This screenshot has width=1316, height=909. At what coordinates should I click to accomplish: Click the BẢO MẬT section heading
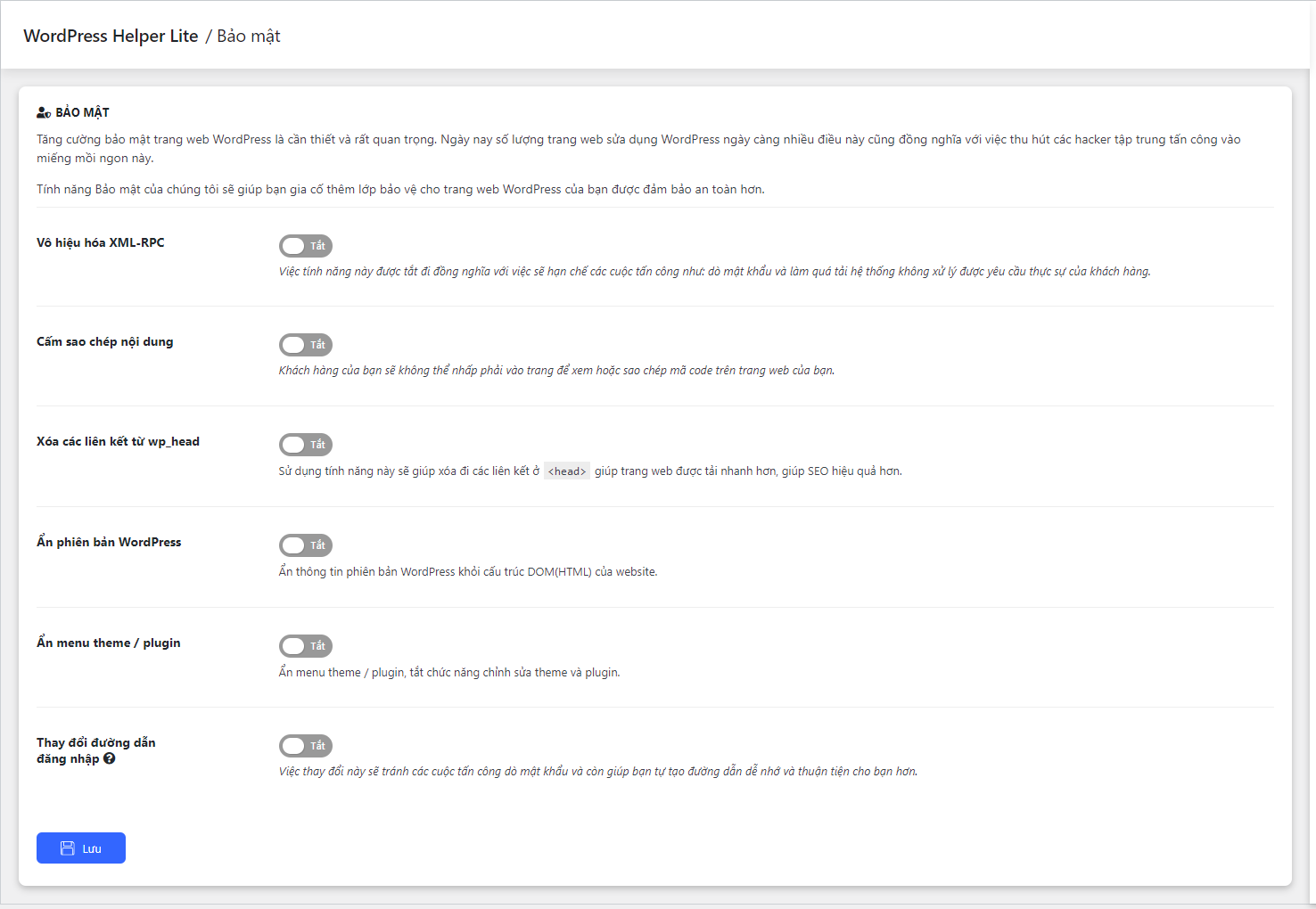point(82,113)
